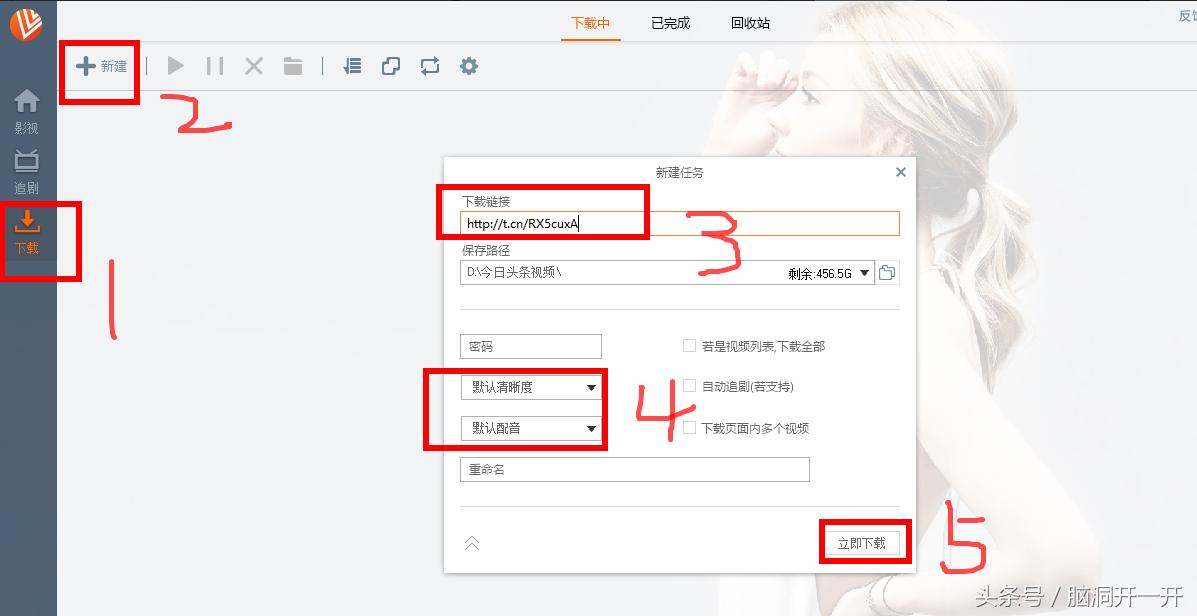Collapse dialog using double-up chevron

tap(470, 543)
